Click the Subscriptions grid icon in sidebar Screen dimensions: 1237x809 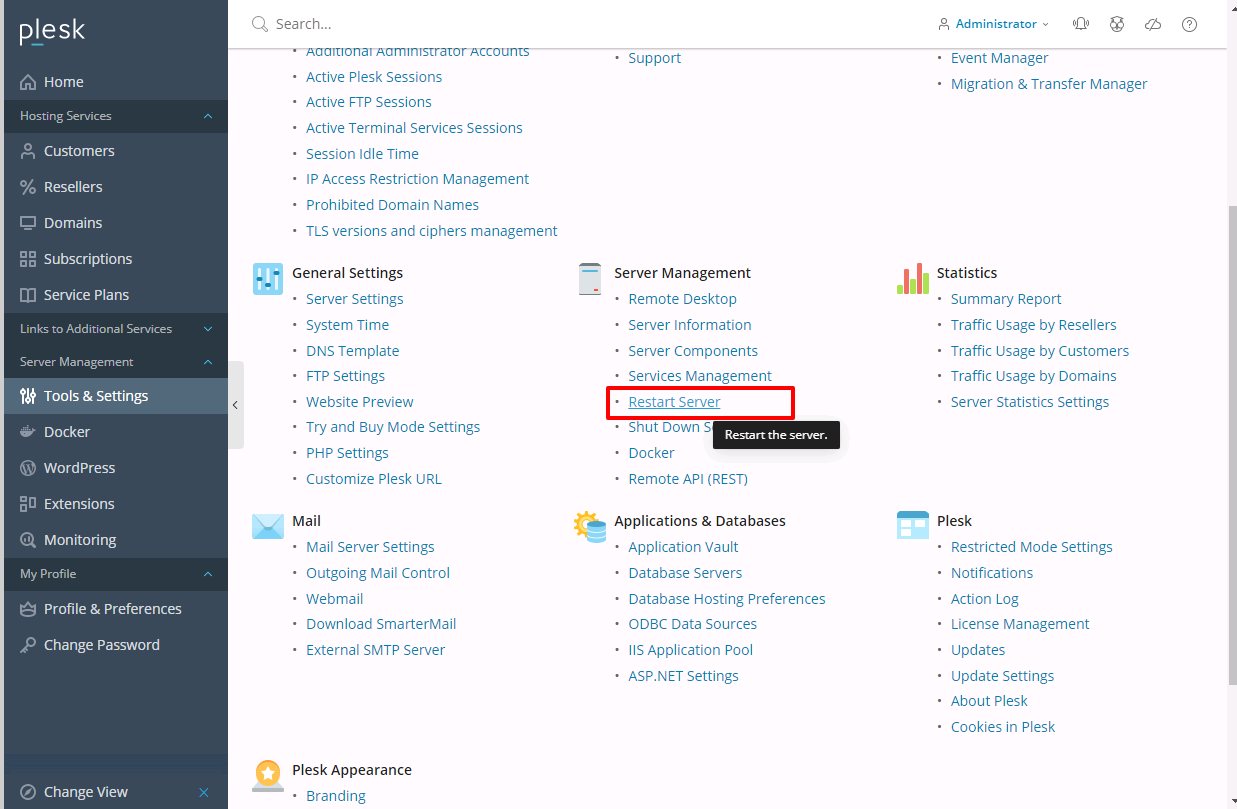(28, 259)
